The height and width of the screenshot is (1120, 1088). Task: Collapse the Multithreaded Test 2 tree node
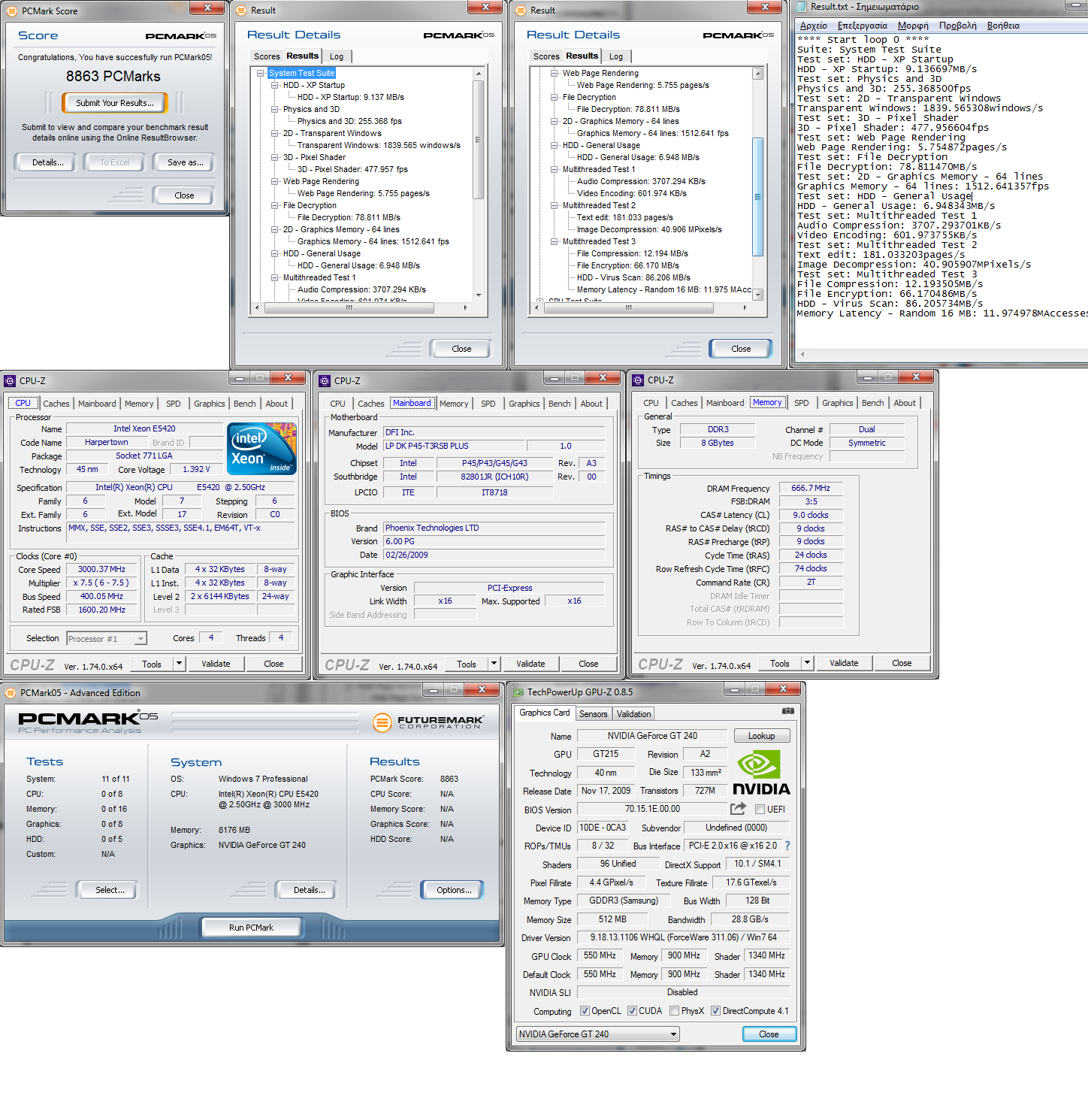click(555, 205)
